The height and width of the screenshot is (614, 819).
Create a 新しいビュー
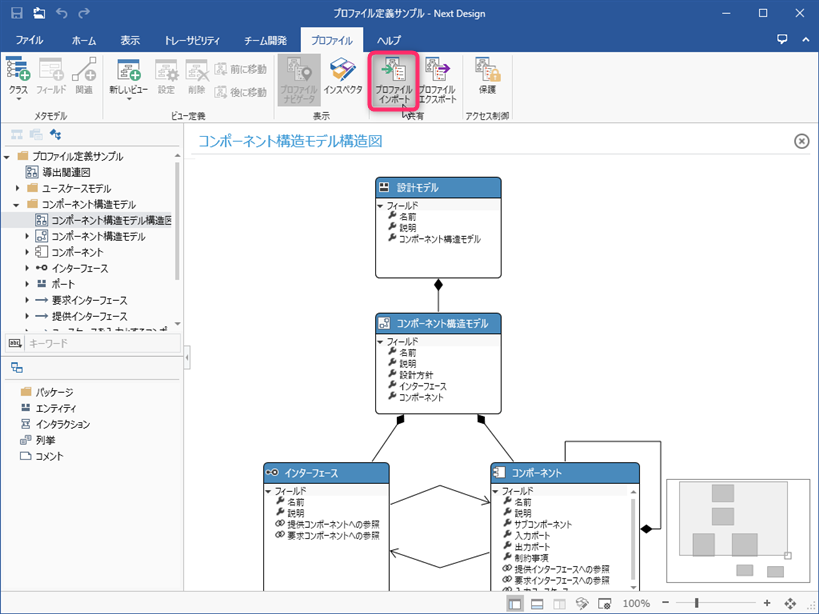coord(127,75)
